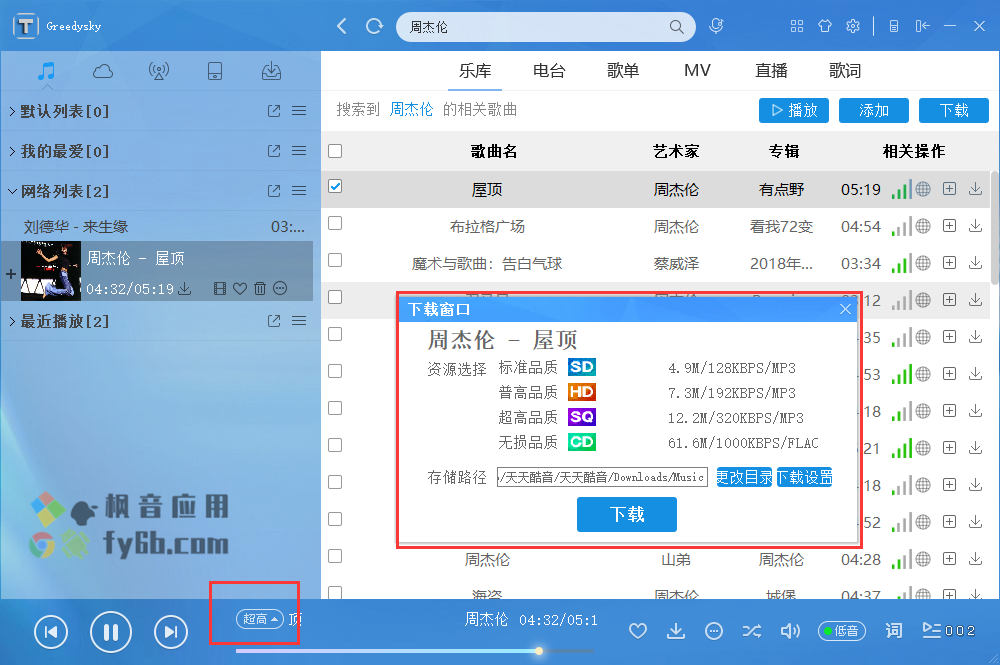Pause playback
The image size is (1000, 665).
click(111, 632)
